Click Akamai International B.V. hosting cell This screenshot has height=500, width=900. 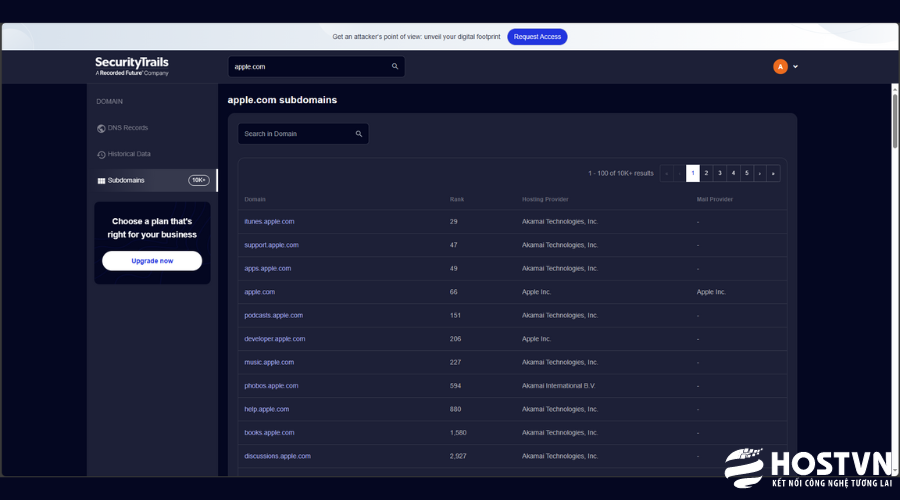(x=558, y=386)
